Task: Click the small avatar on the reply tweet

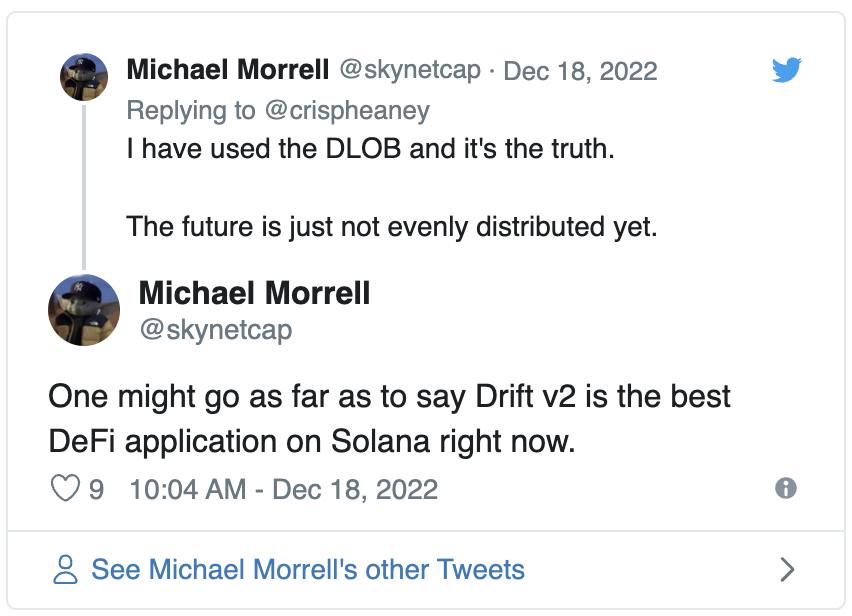Action: coord(85,76)
